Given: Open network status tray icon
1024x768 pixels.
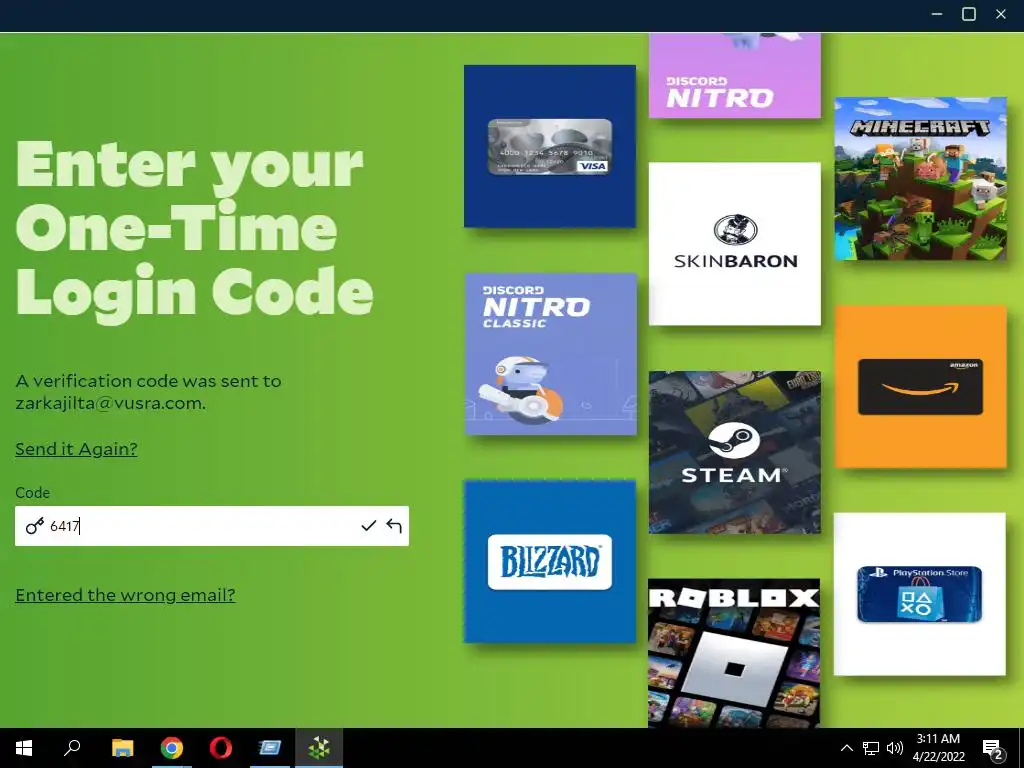Looking at the screenshot, I should pyautogui.click(x=871, y=748).
